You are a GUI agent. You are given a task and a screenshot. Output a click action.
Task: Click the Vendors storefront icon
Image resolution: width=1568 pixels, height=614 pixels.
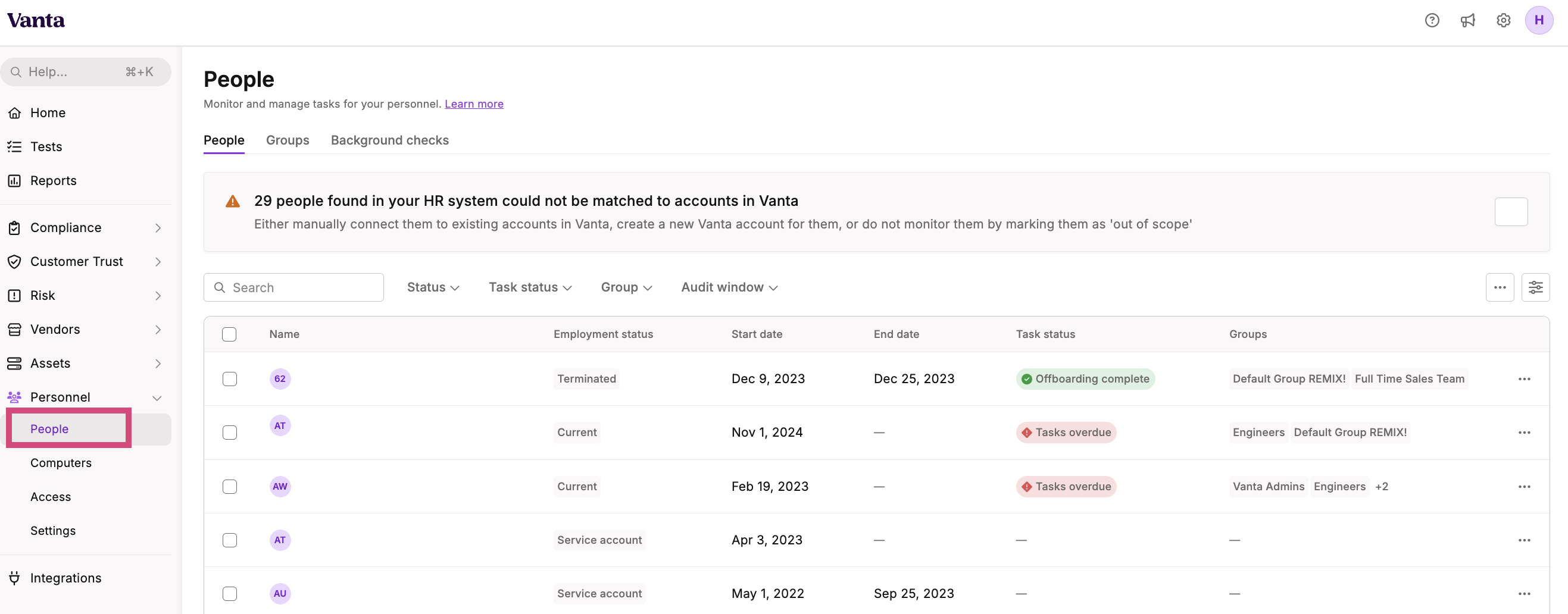pos(15,330)
